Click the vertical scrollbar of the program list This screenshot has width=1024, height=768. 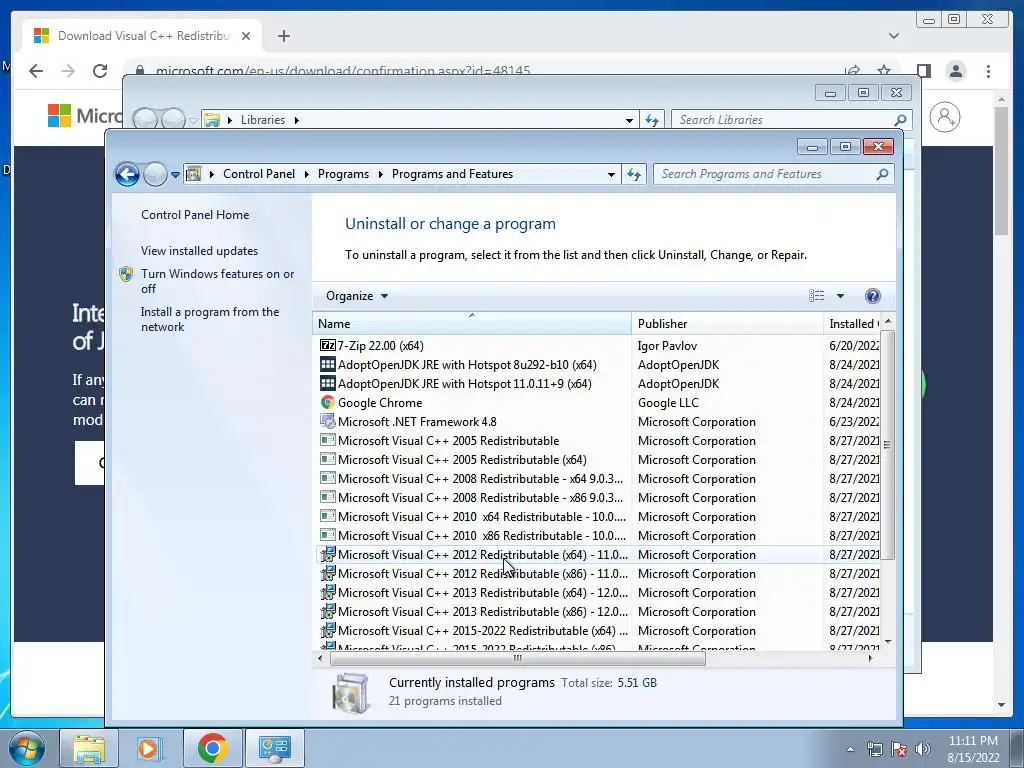point(887,445)
